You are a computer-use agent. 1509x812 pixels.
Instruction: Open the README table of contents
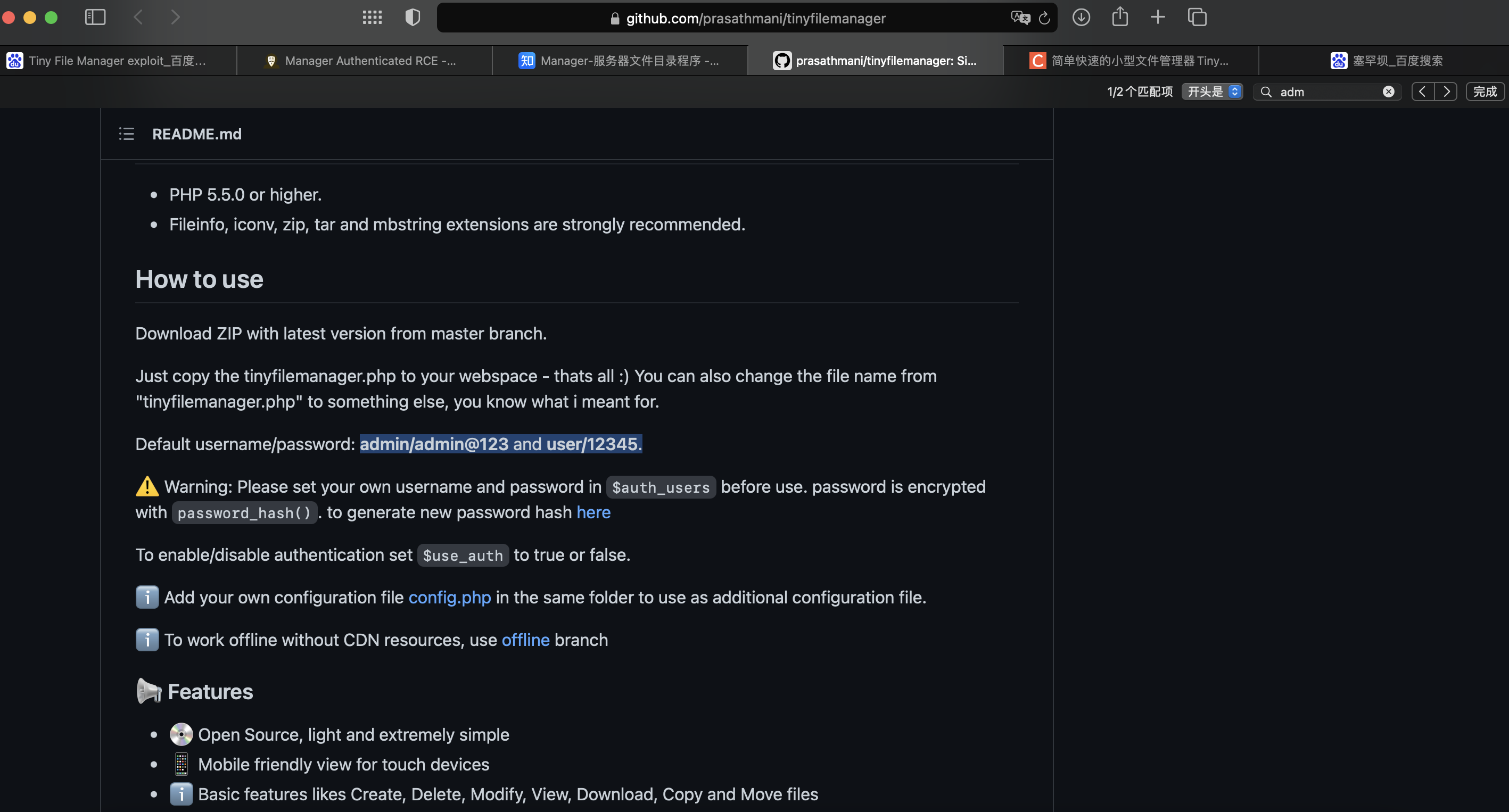[127, 134]
